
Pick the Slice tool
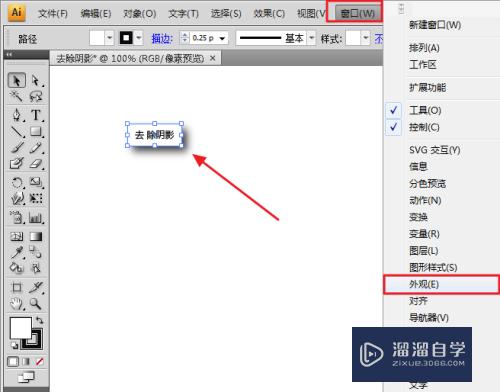click(x=36, y=287)
